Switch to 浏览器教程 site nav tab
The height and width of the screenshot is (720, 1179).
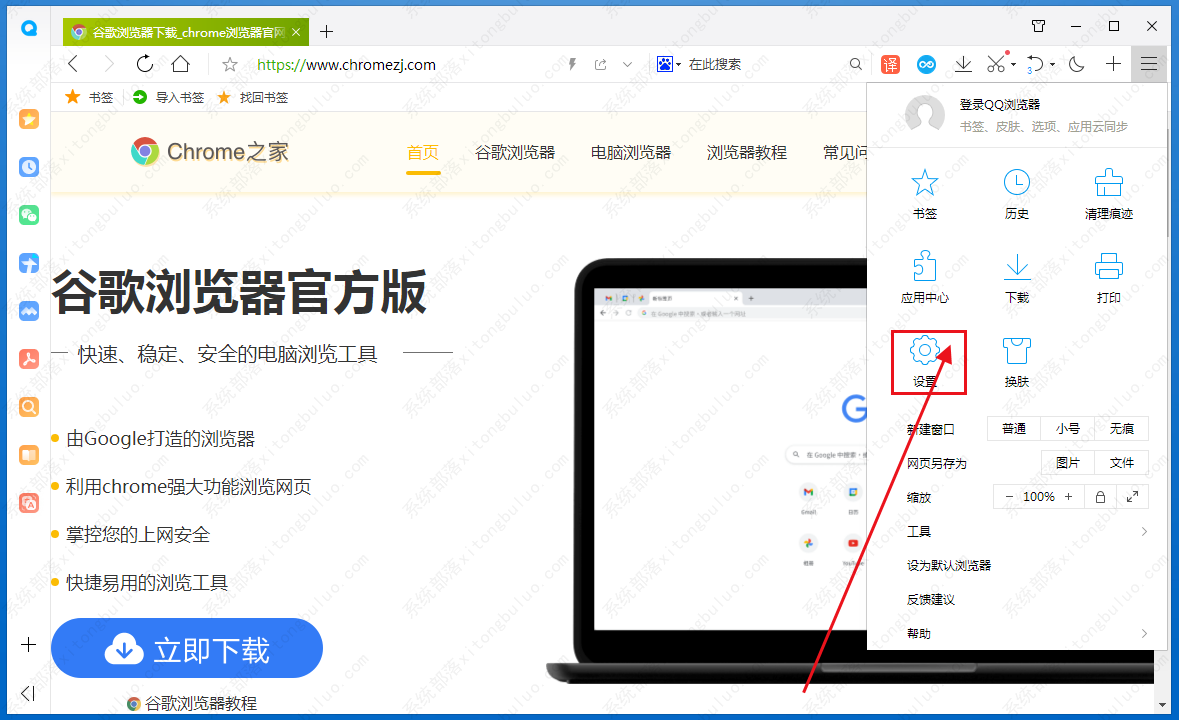tap(747, 153)
